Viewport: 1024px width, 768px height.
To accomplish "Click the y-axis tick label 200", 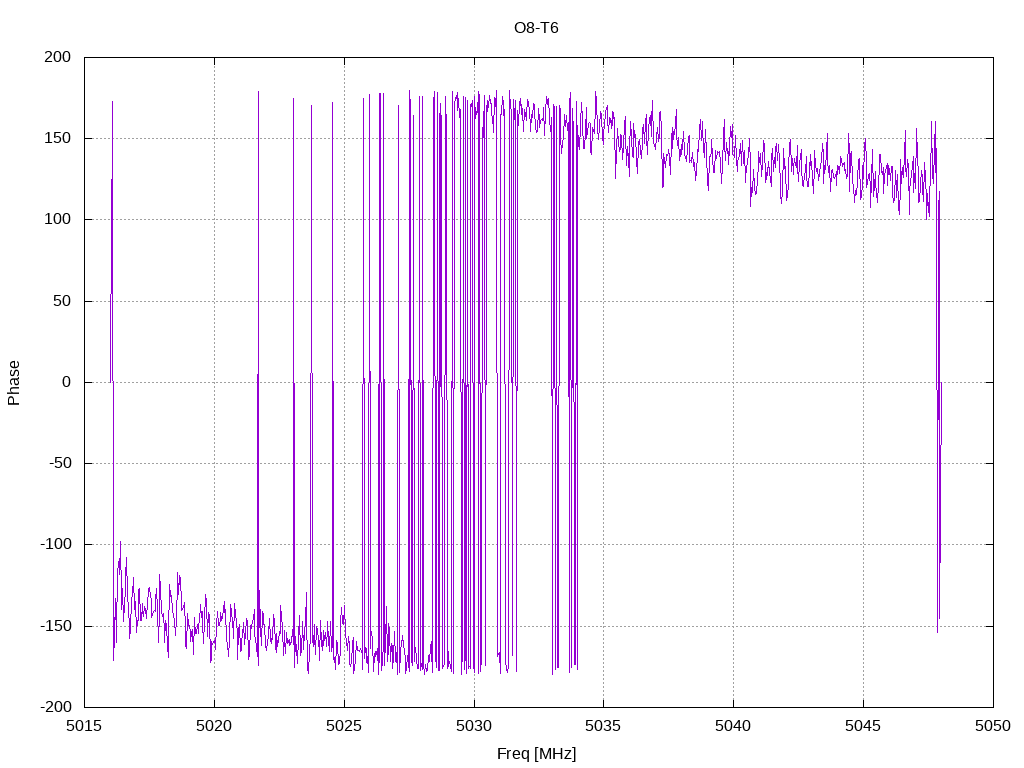I will 57,57.
